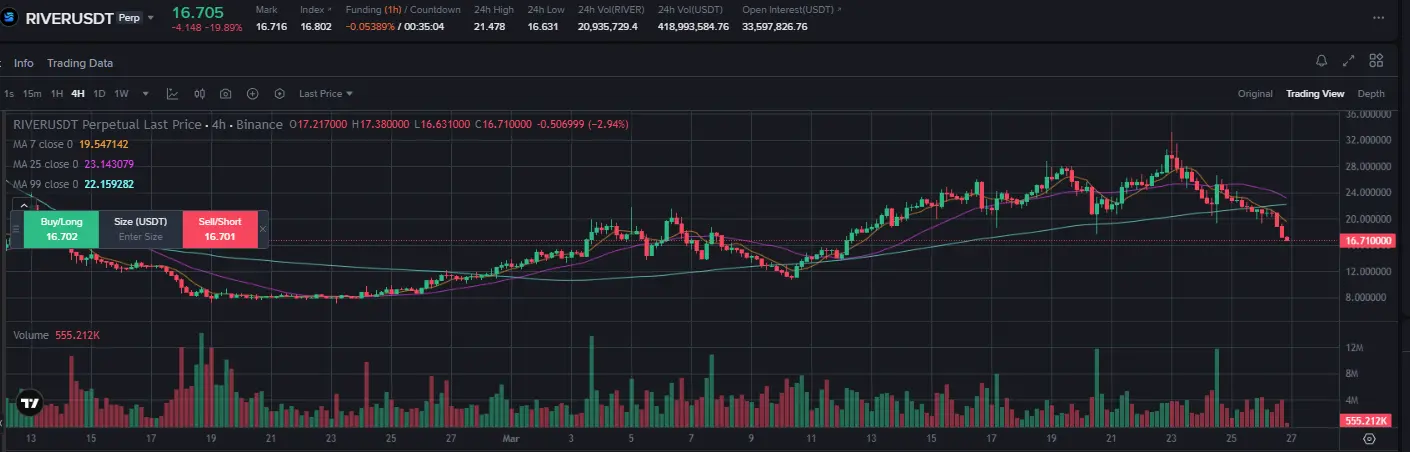Open candlestick chart style icon
Image resolution: width=1410 pixels, height=452 pixels.
click(199, 94)
